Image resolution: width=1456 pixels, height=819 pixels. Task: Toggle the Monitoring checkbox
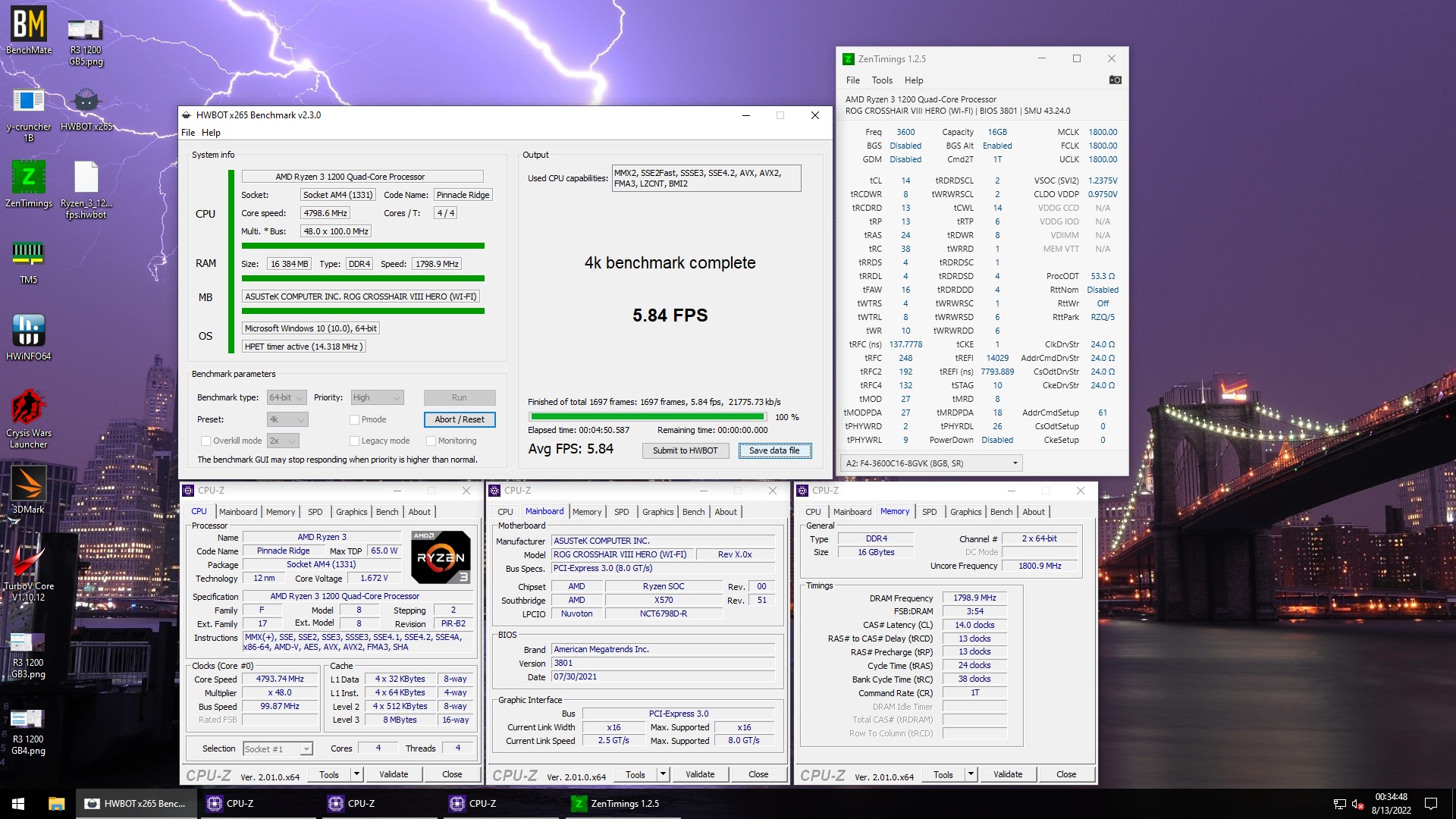click(x=431, y=441)
